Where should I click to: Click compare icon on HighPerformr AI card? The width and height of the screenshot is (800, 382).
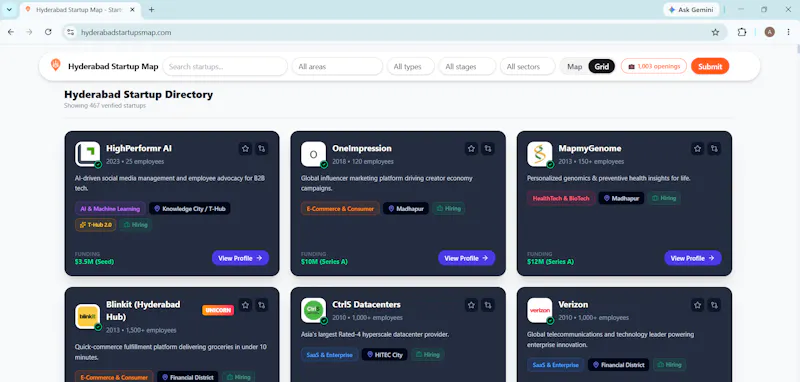[x=262, y=148]
